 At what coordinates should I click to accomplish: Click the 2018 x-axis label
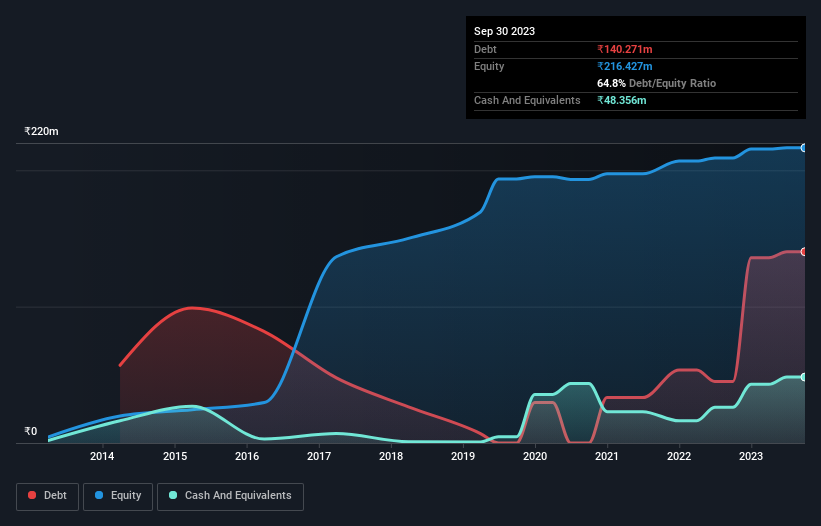(x=391, y=456)
